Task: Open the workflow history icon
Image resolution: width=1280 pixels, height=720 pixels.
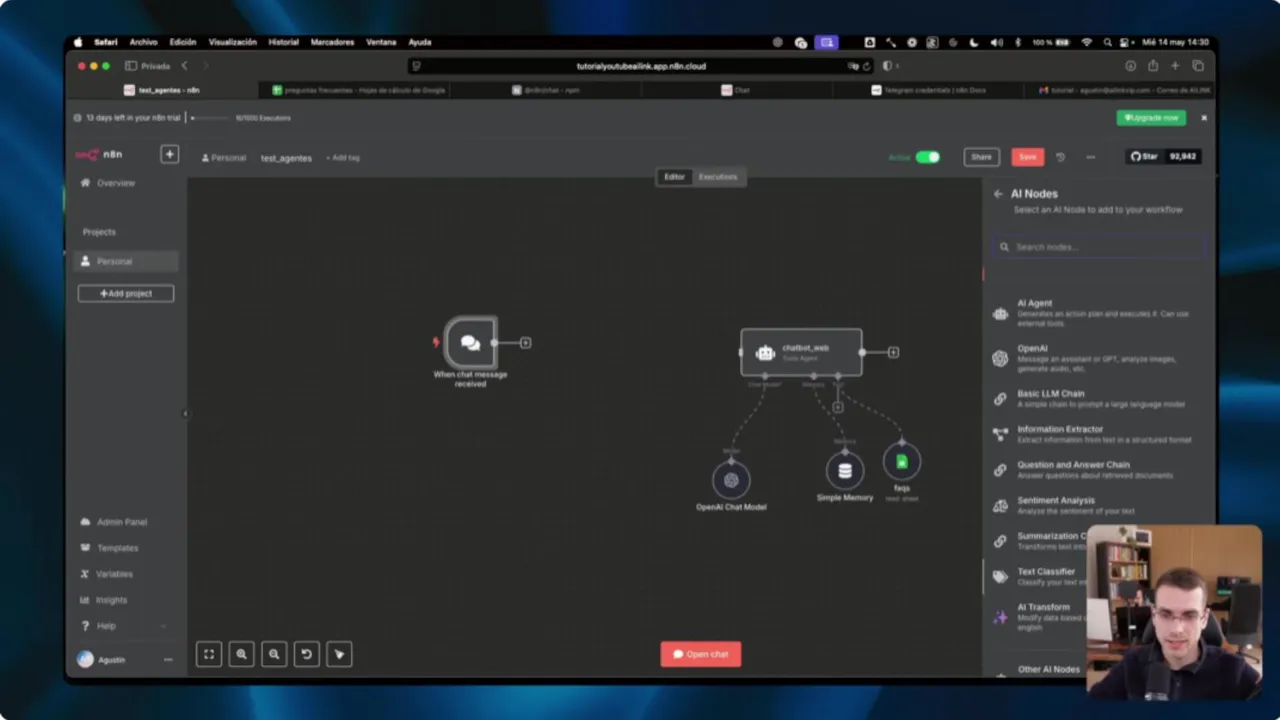Action: [x=1061, y=157]
